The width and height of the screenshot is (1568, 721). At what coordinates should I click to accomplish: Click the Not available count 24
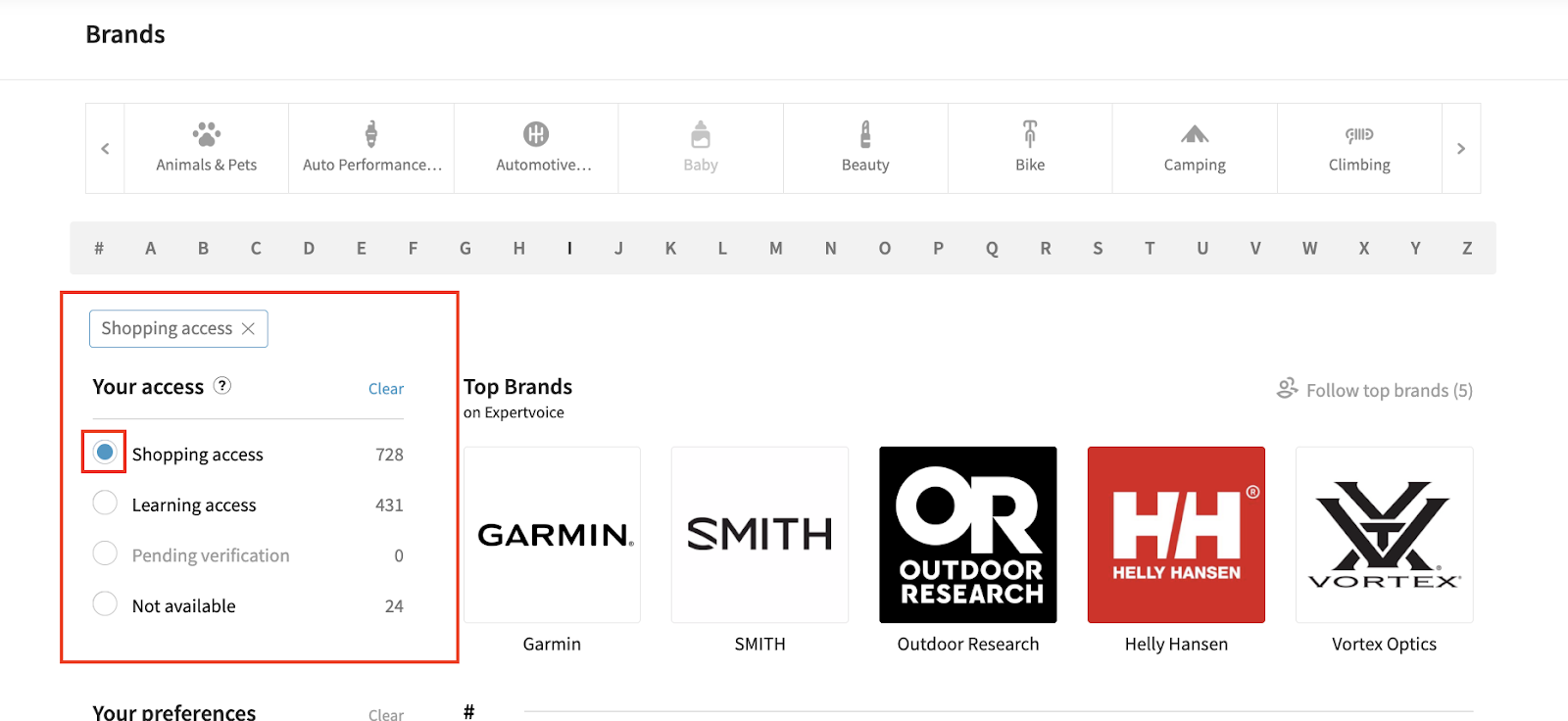point(394,606)
